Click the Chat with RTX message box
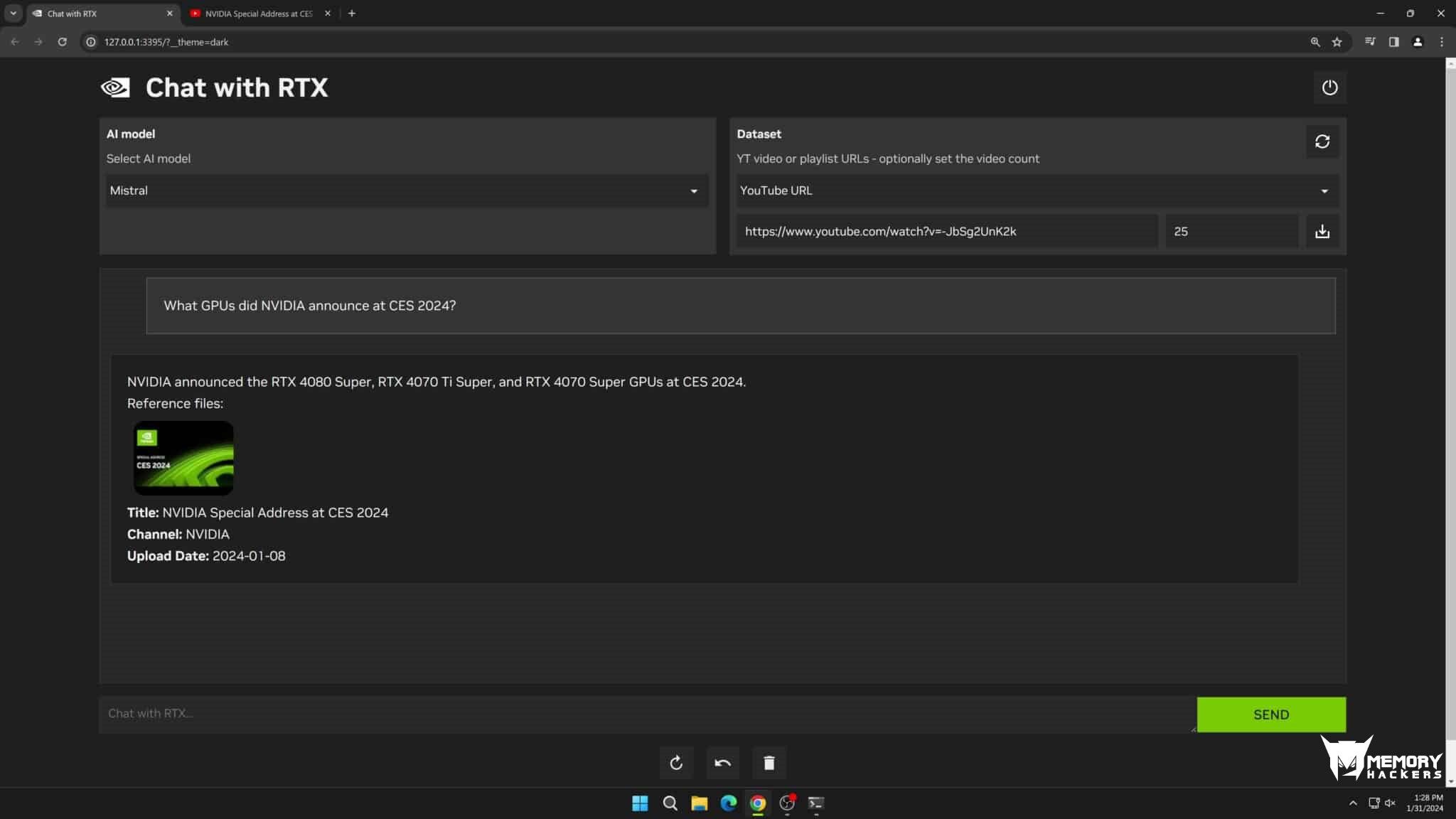Screen dimensions: 1456x819 click(648, 714)
